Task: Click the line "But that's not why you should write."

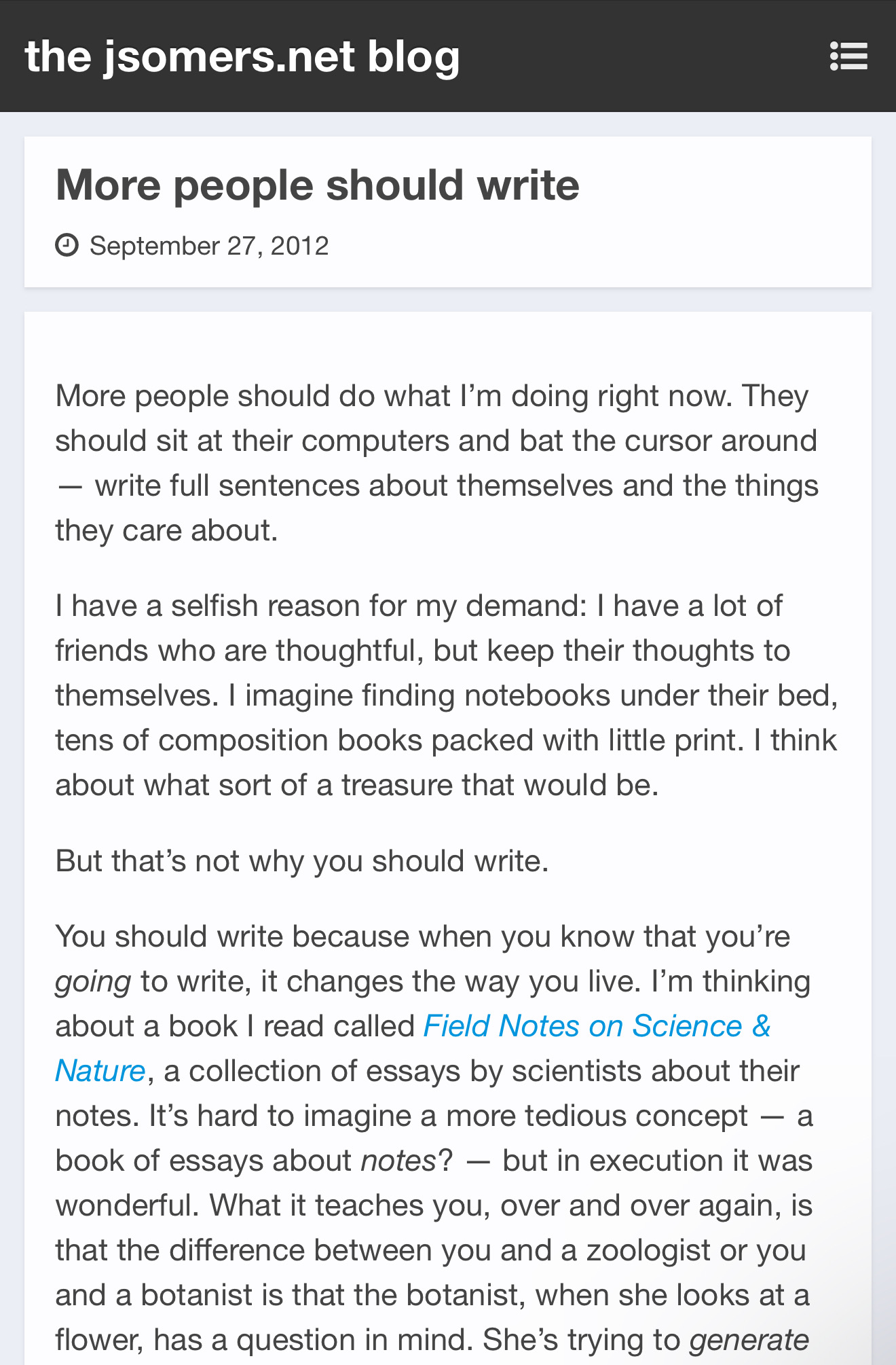Action: point(302,861)
